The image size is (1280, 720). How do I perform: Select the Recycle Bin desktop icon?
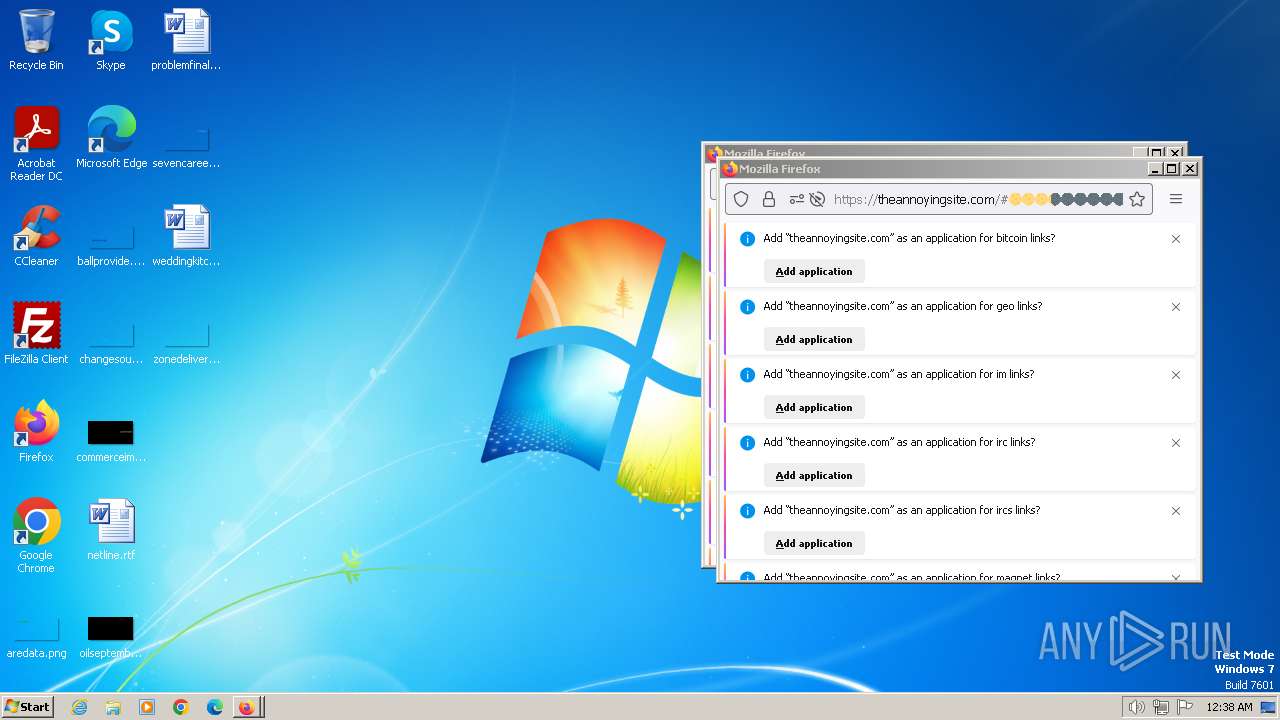coord(36,40)
